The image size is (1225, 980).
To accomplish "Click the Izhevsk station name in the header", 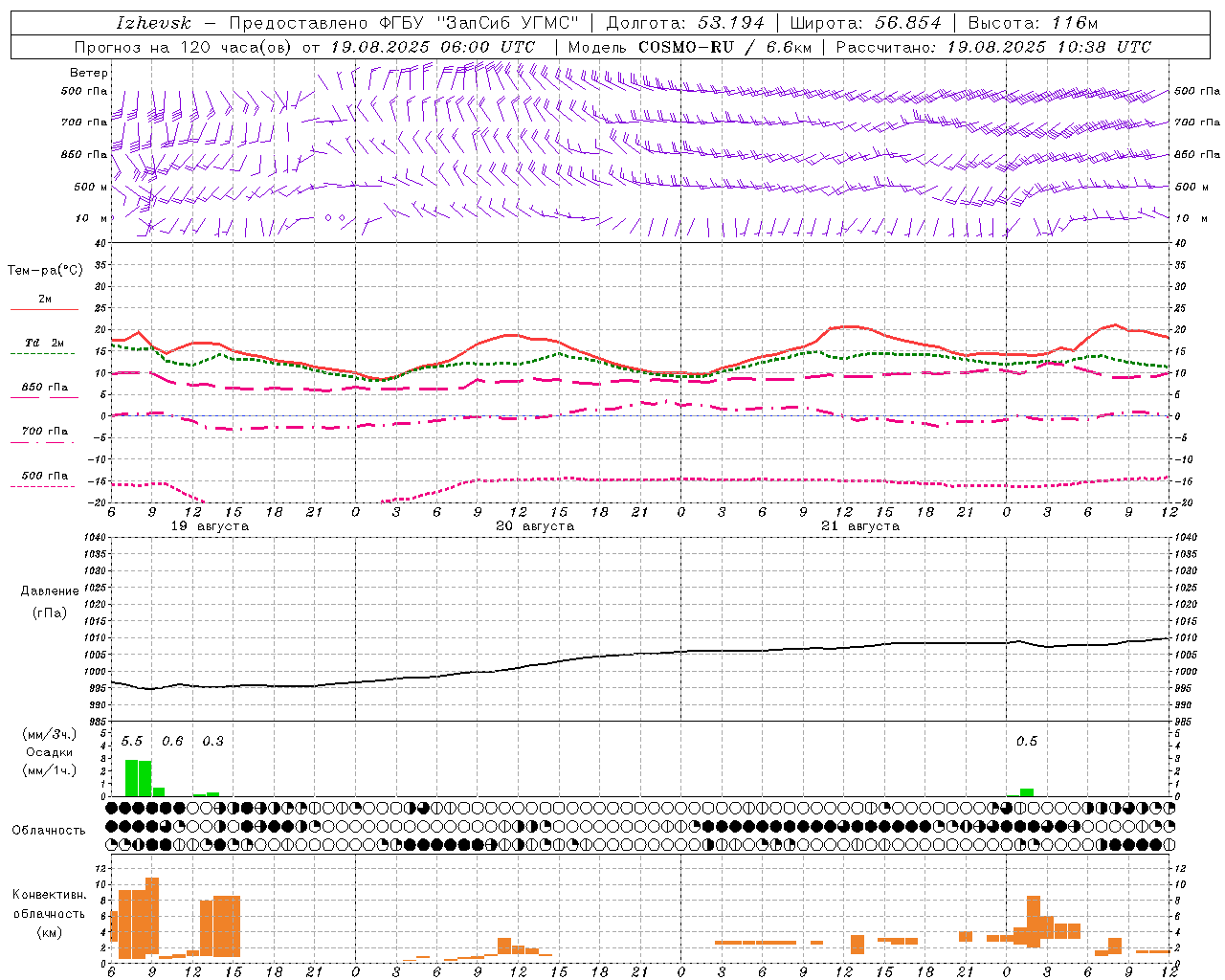I will click(153, 23).
